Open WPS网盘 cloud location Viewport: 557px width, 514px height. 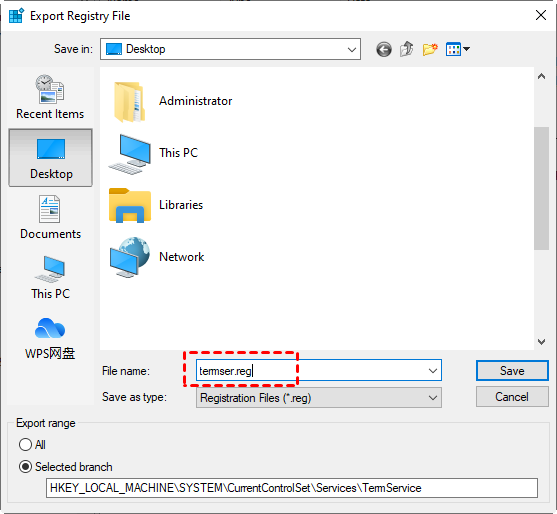tap(50, 338)
